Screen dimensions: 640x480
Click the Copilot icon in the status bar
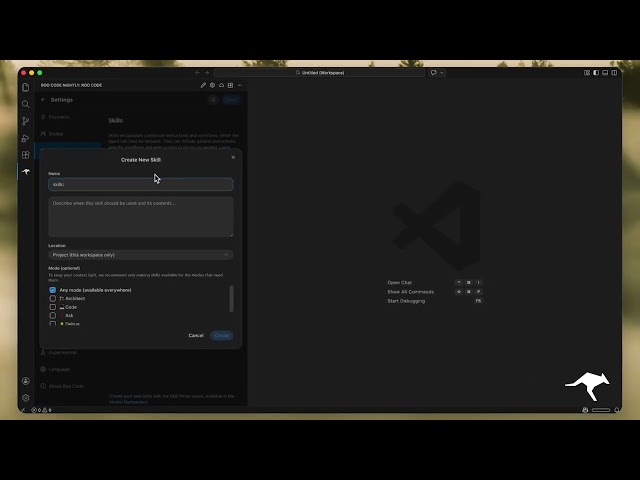pos(585,410)
